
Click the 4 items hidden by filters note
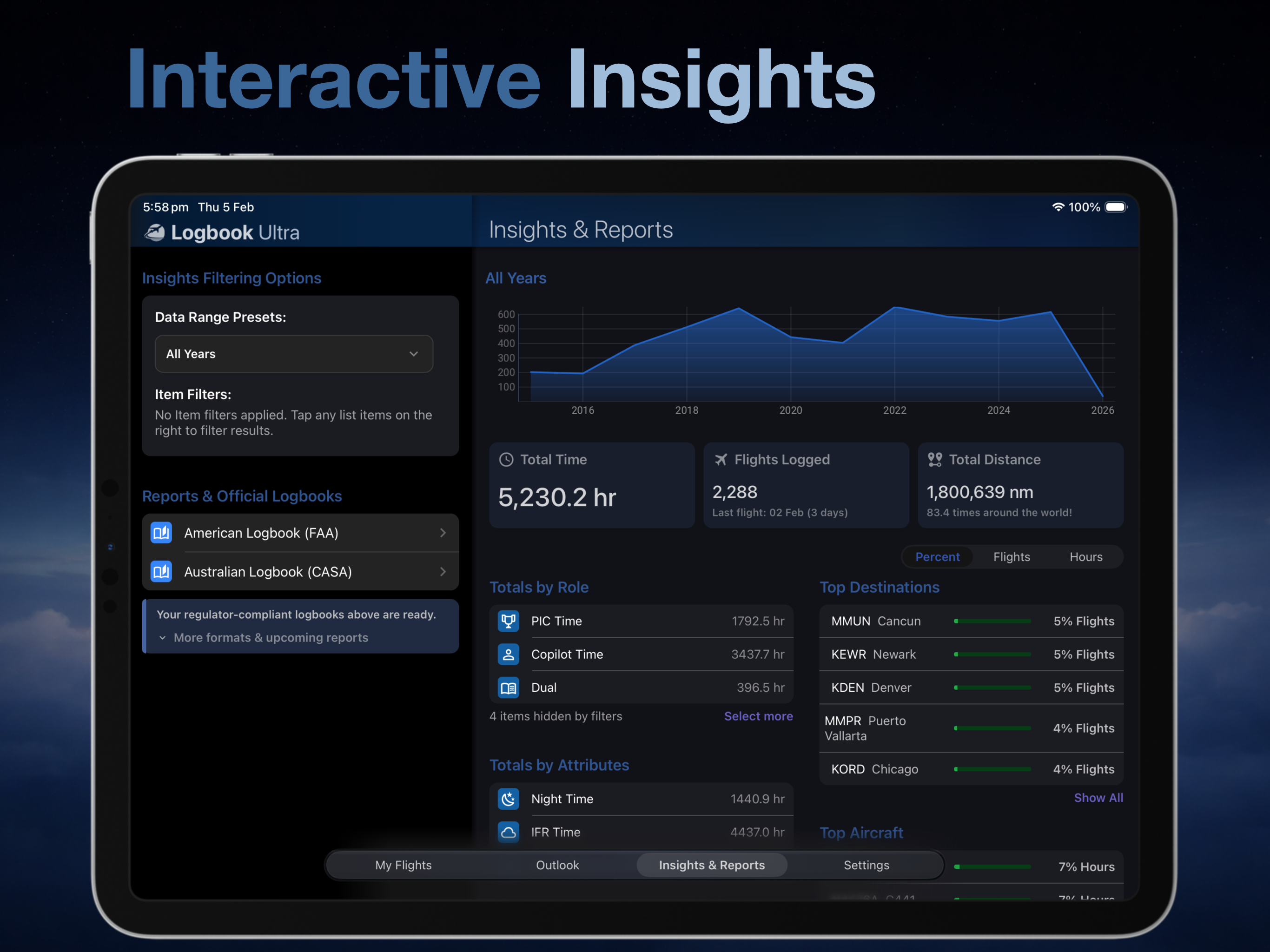click(556, 717)
